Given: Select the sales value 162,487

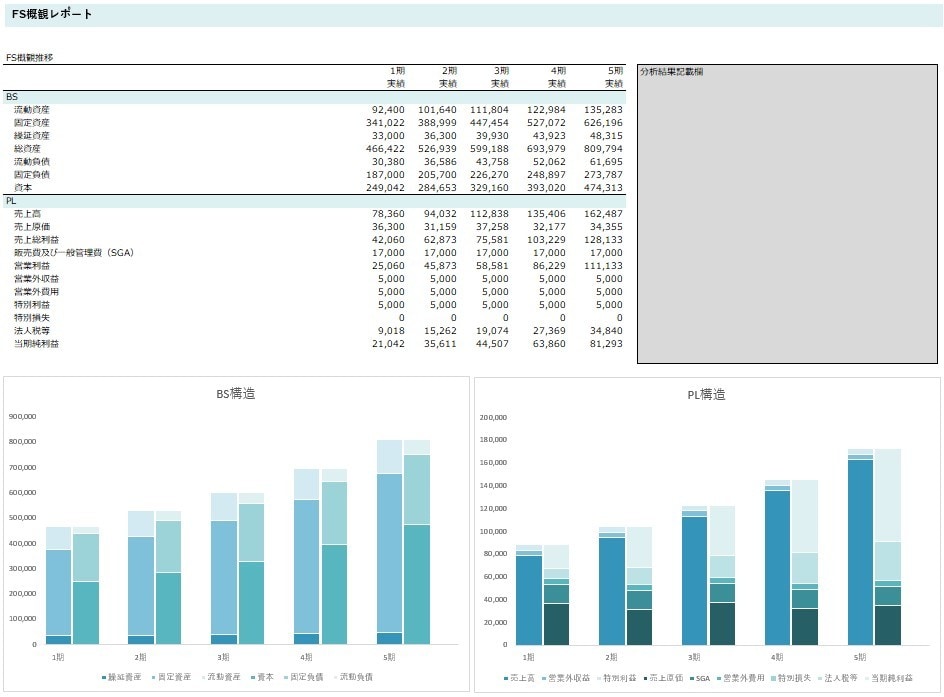Looking at the screenshot, I should point(603,214).
